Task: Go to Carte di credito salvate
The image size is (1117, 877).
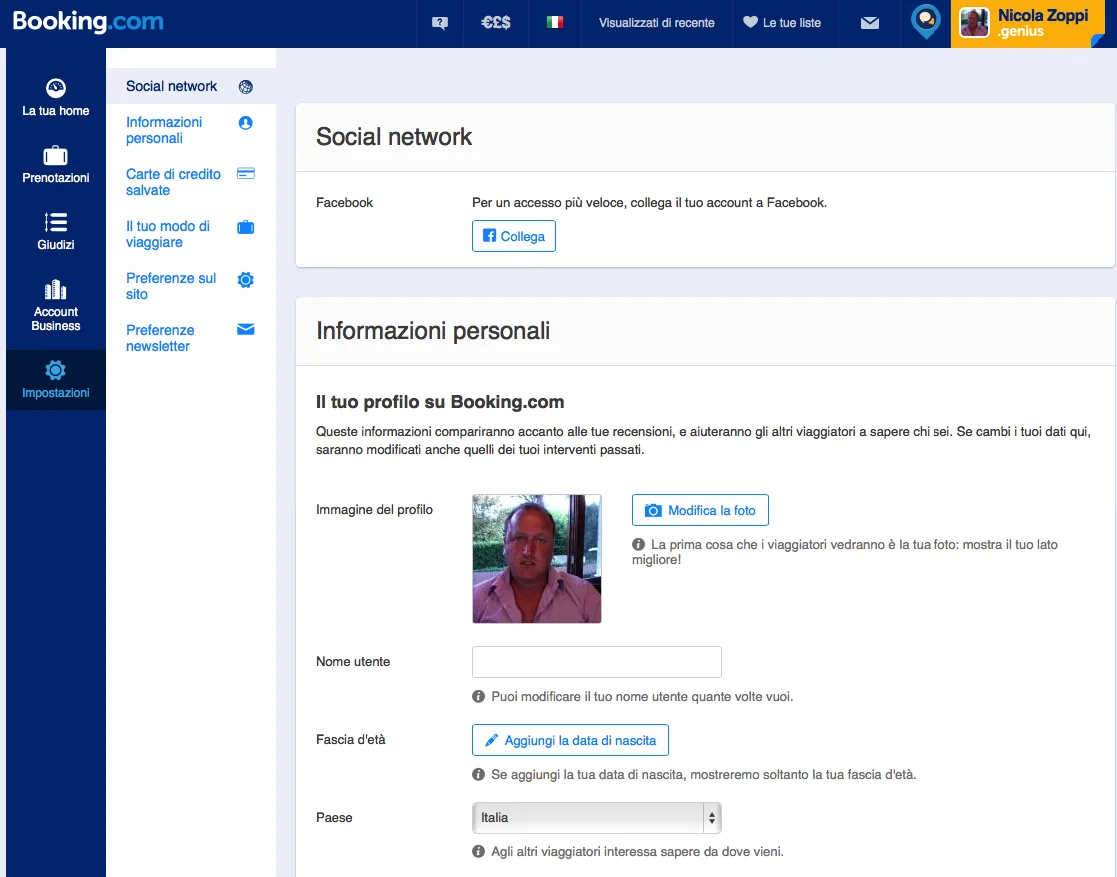Action: click(173, 182)
